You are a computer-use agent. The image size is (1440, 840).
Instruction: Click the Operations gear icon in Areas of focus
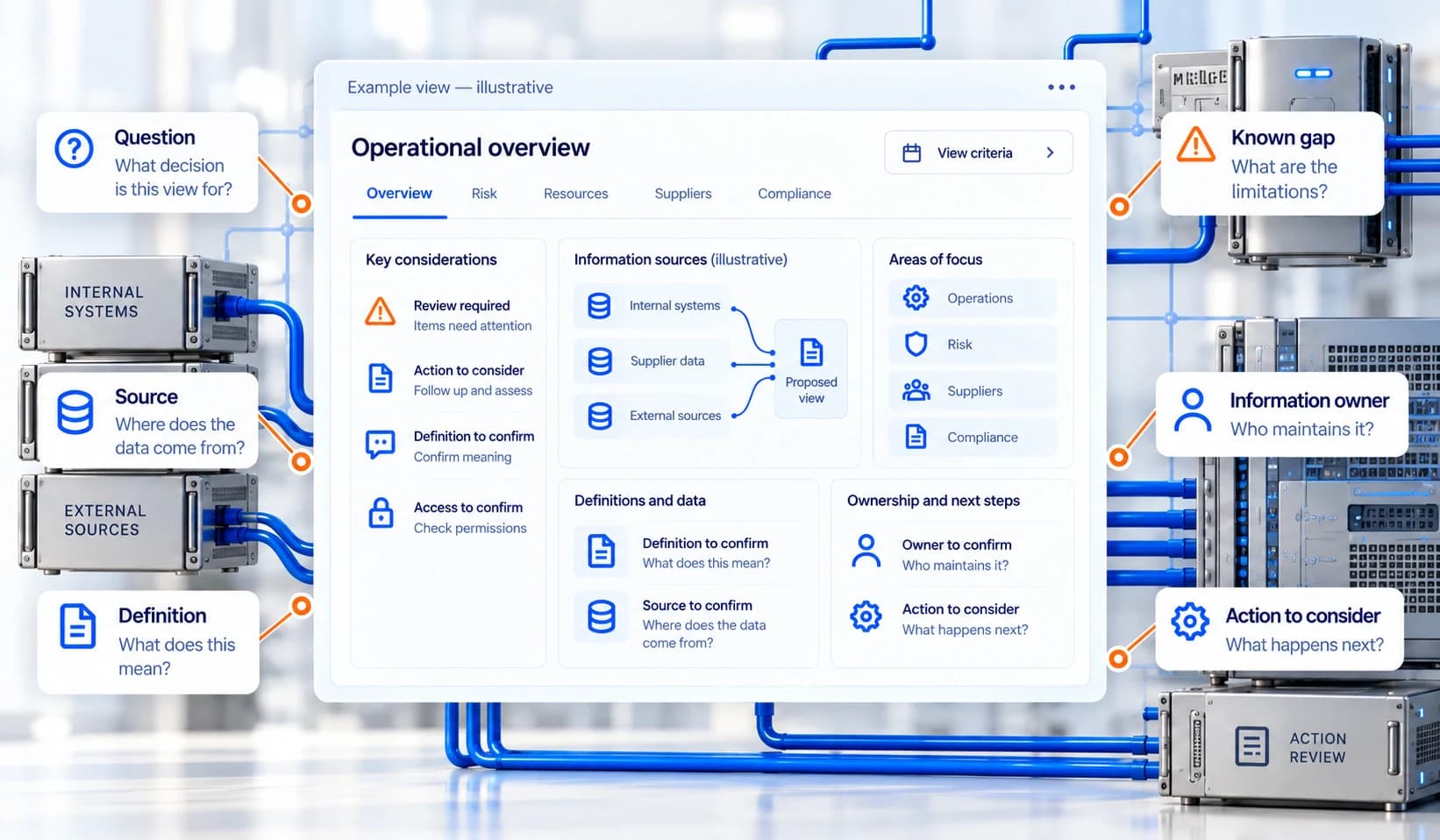click(x=916, y=298)
